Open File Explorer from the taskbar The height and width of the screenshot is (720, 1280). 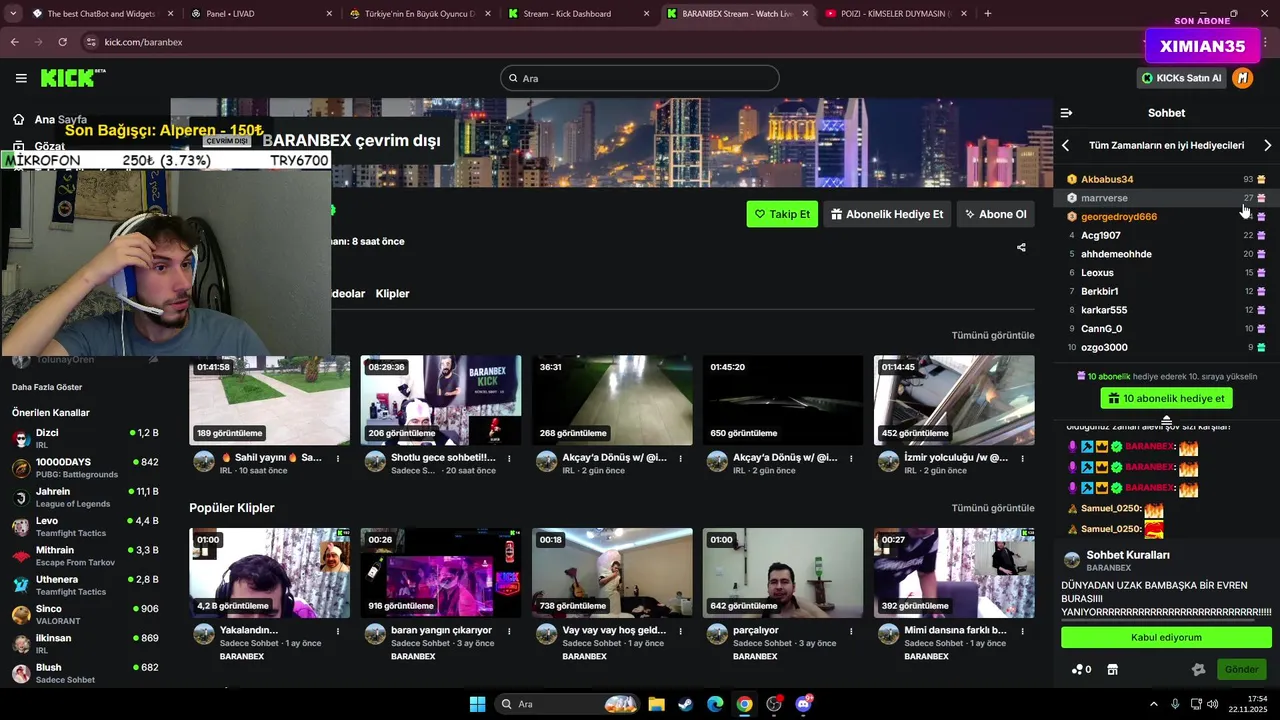pyautogui.click(x=656, y=704)
